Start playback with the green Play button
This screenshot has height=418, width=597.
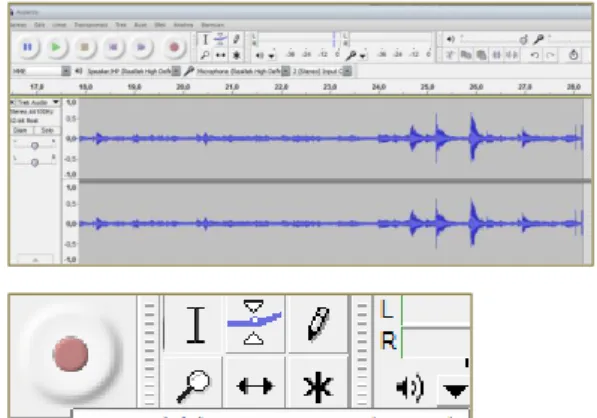click(56, 47)
